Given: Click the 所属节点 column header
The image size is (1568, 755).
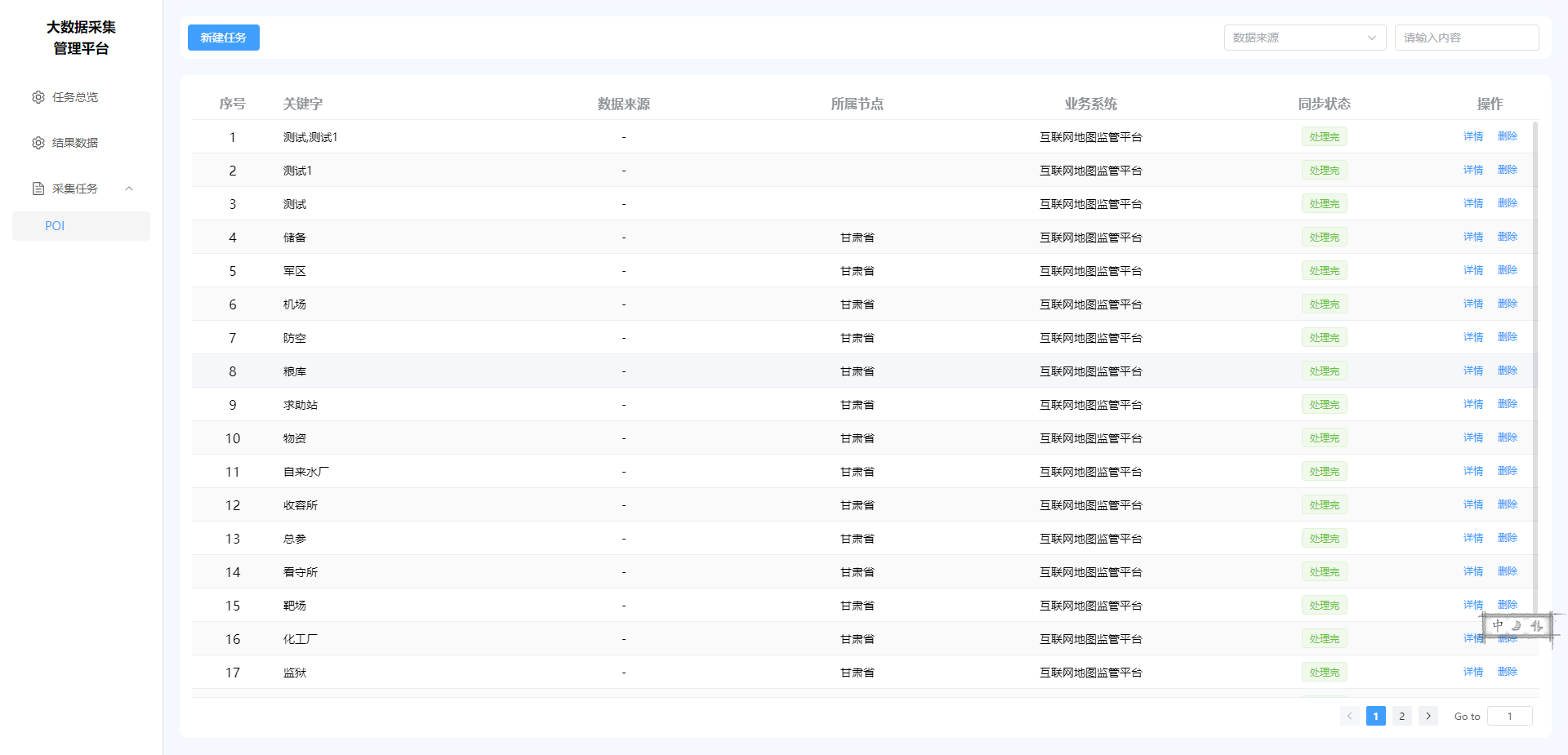Looking at the screenshot, I should (857, 104).
